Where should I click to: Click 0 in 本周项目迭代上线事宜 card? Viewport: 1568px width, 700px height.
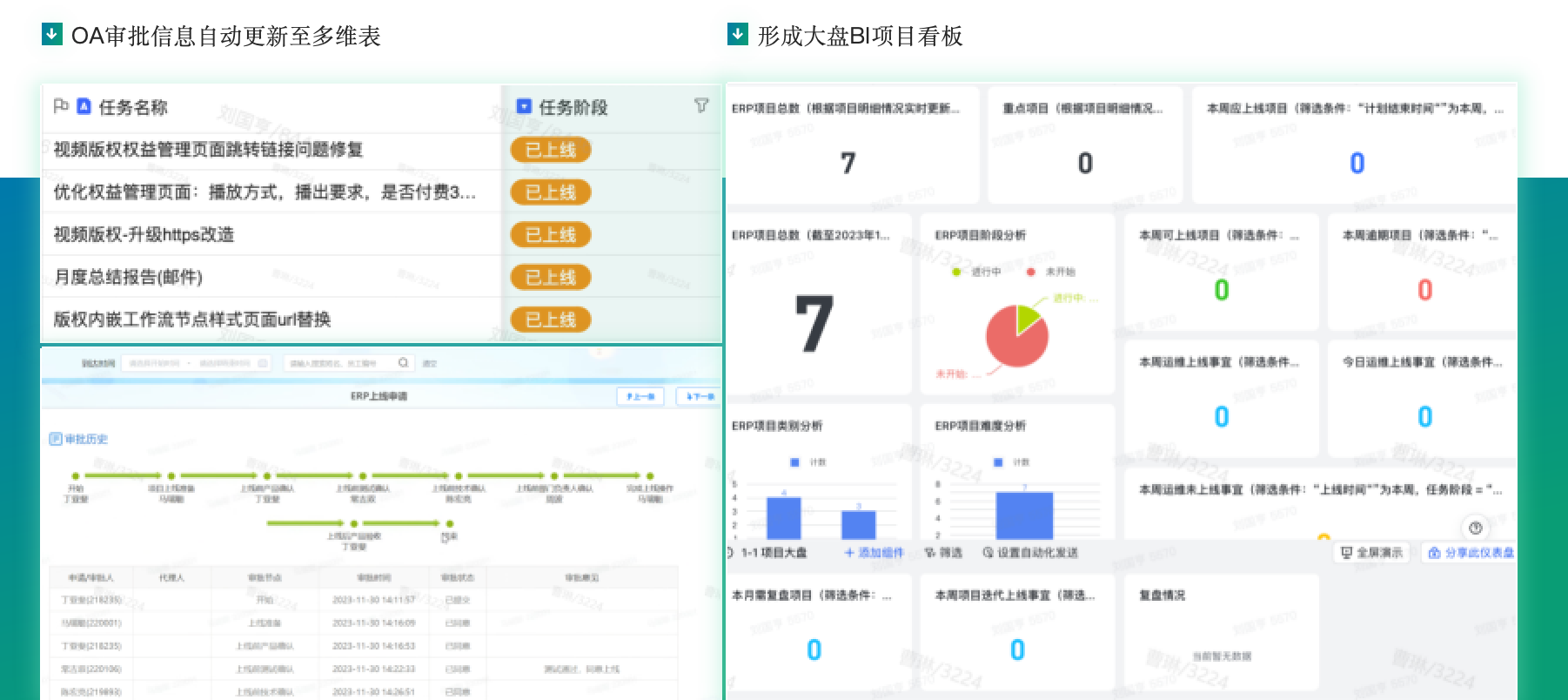[1017, 650]
